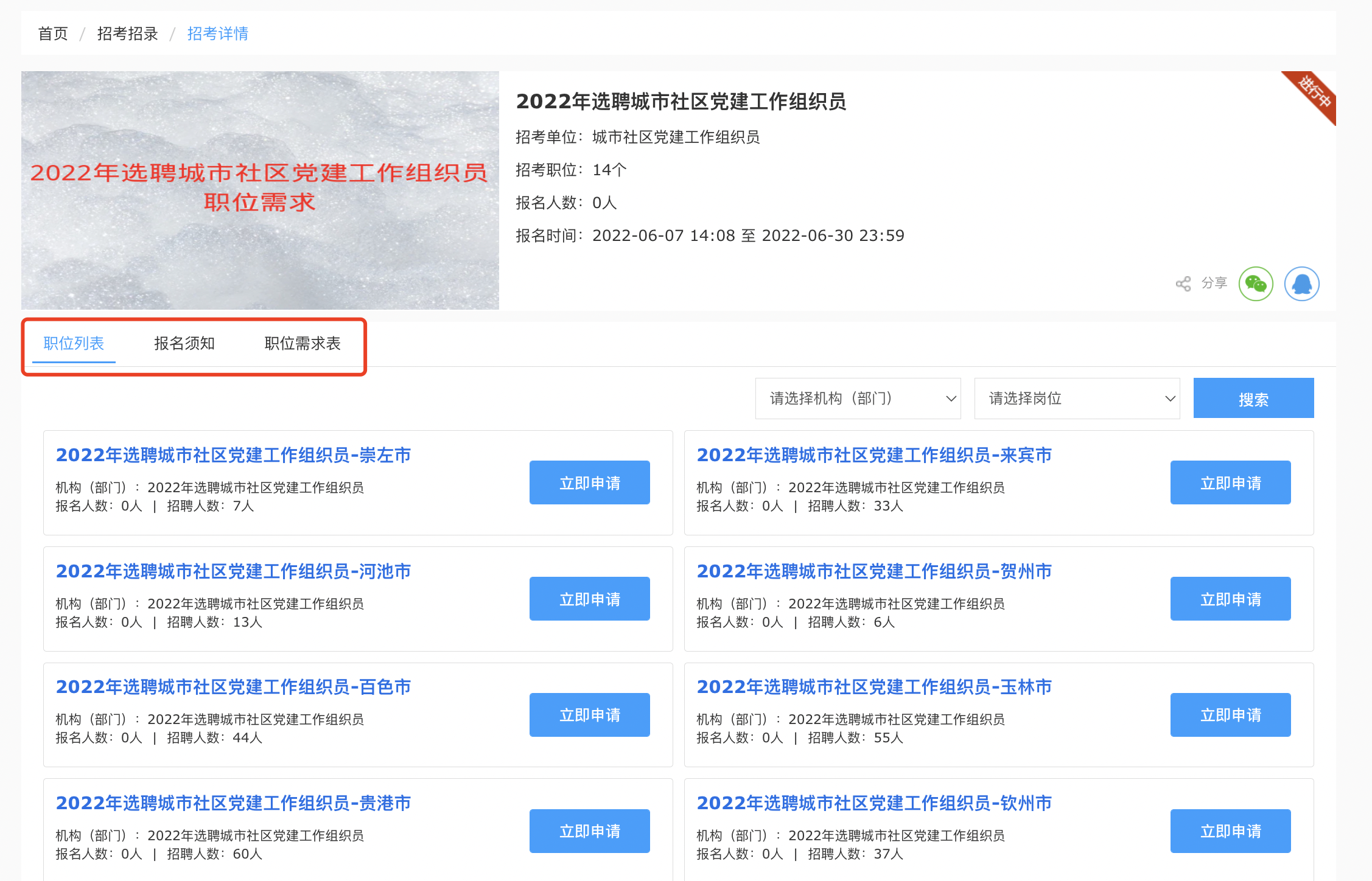Switch to the 报名须知 tab

click(x=184, y=343)
